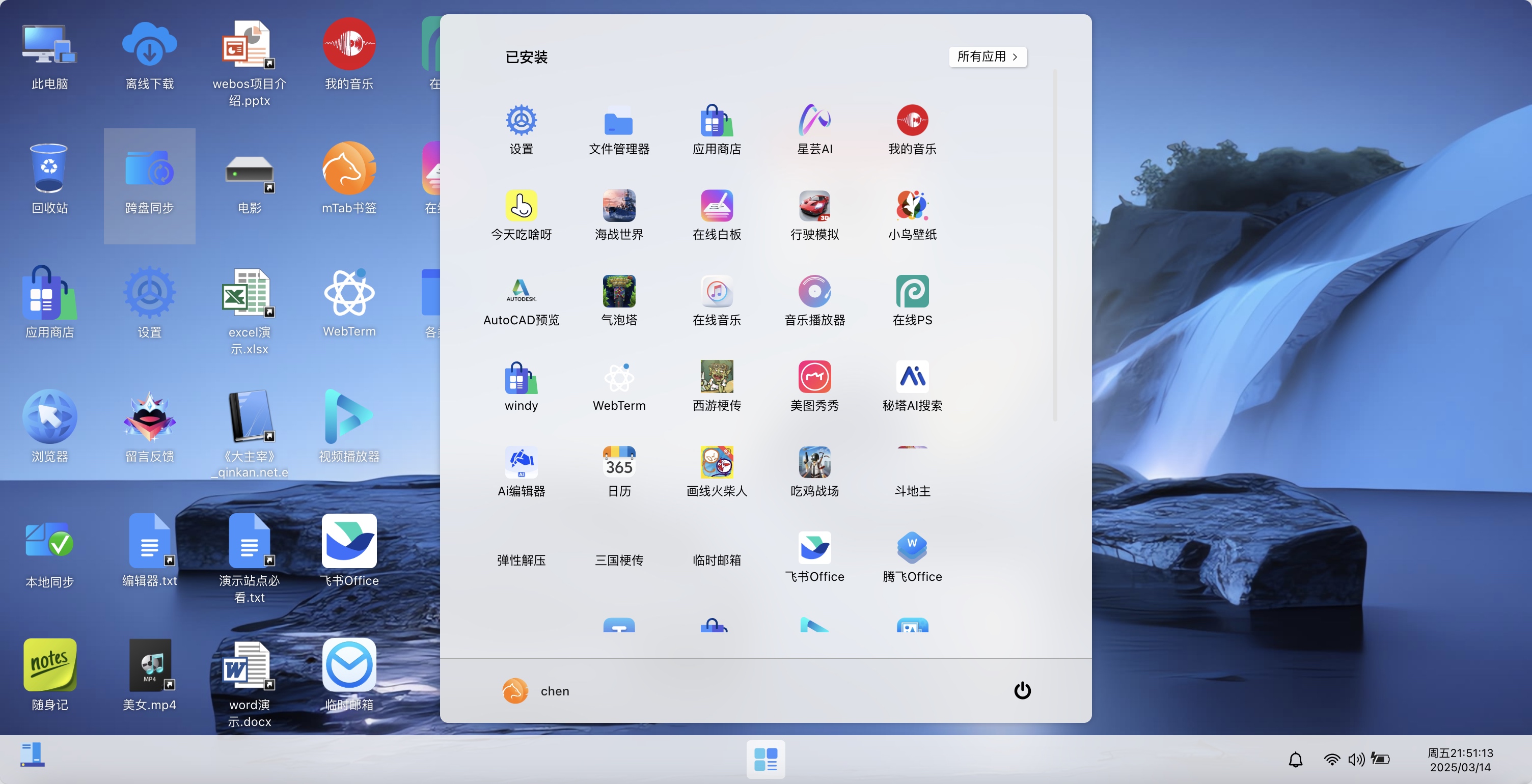This screenshot has height=784, width=1532.
Task: Click the user chen avatar
Action: (x=515, y=691)
